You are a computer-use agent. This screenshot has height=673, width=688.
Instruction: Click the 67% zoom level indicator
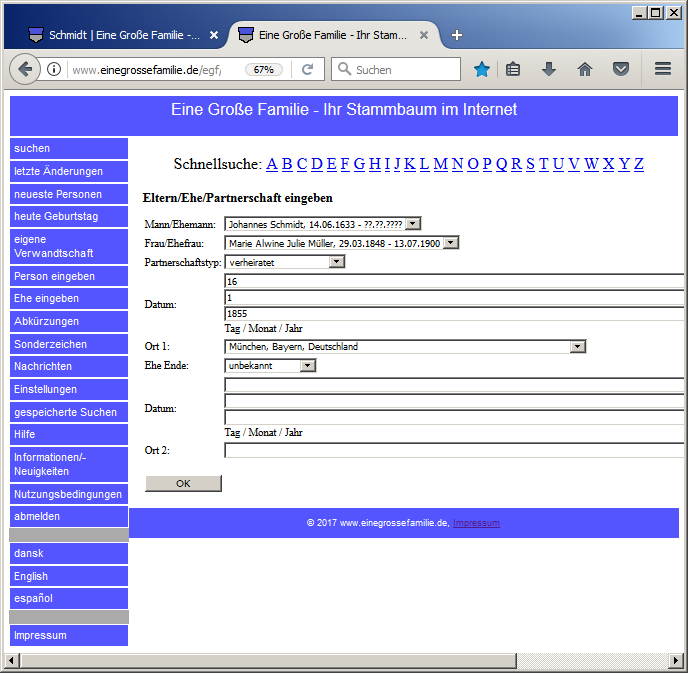(x=263, y=69)
